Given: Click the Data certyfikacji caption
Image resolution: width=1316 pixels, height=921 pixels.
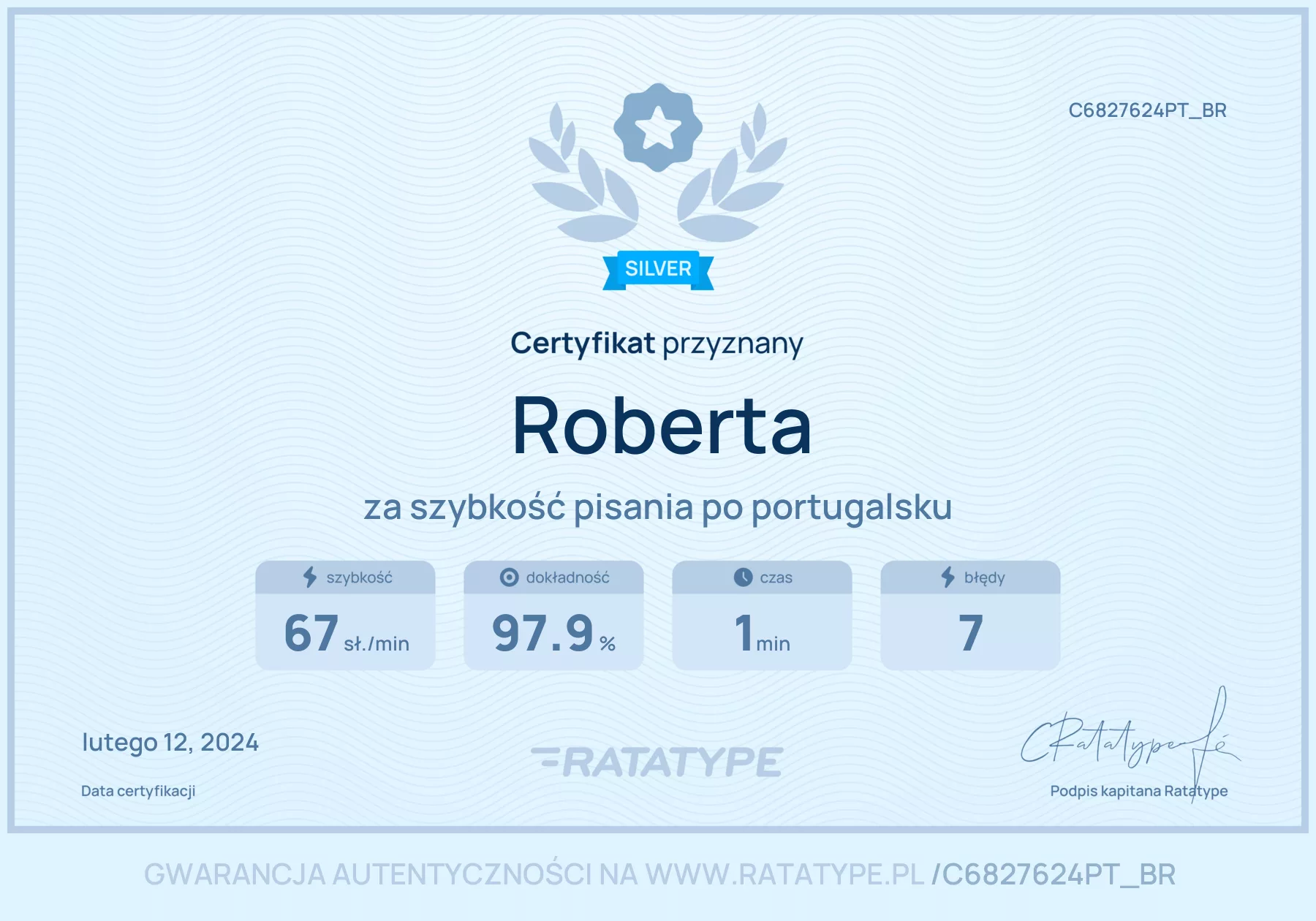Looking at the screenshot, I should click(138, 791).
